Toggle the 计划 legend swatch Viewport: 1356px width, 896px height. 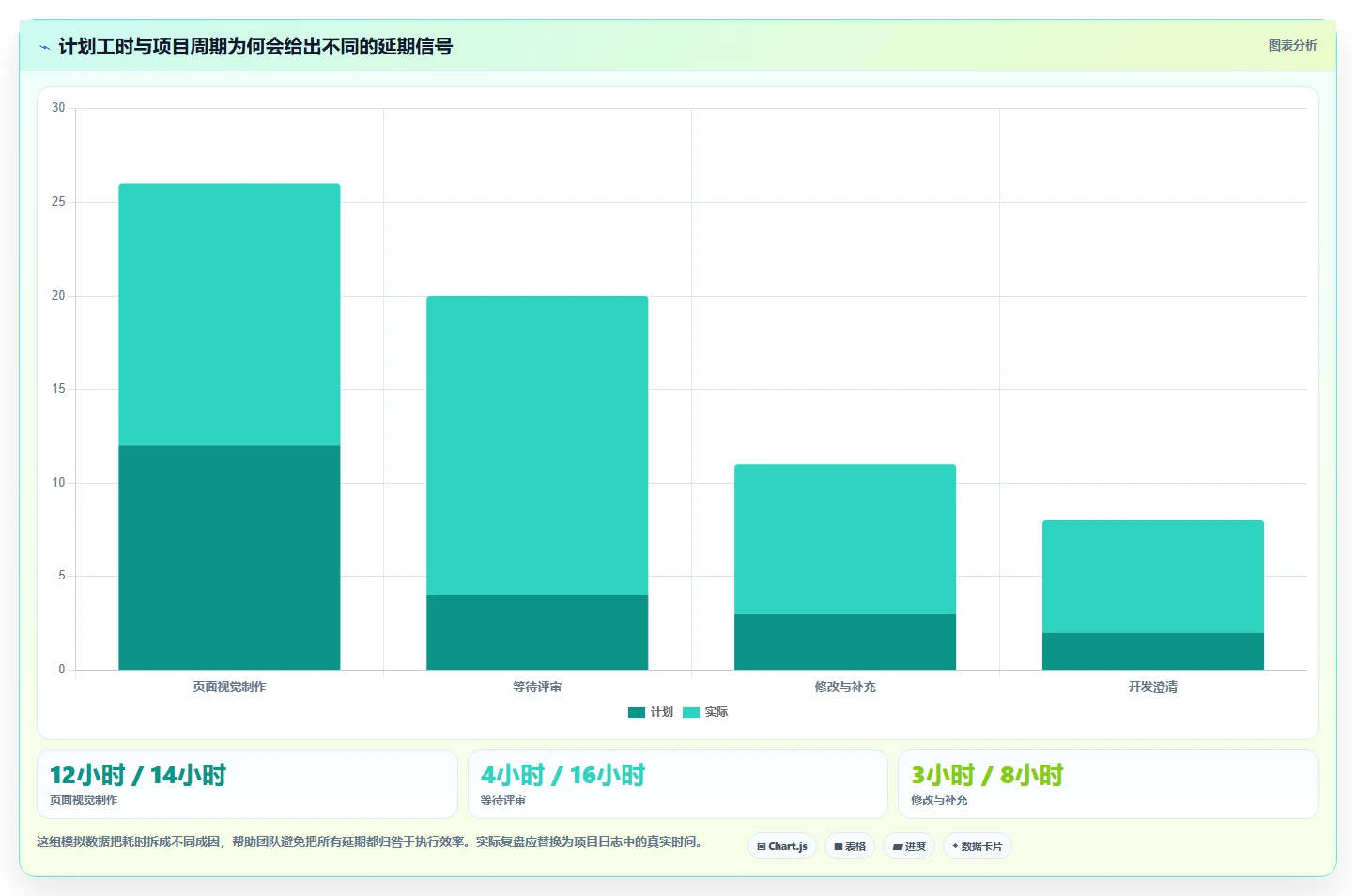(x=637, y=712)
